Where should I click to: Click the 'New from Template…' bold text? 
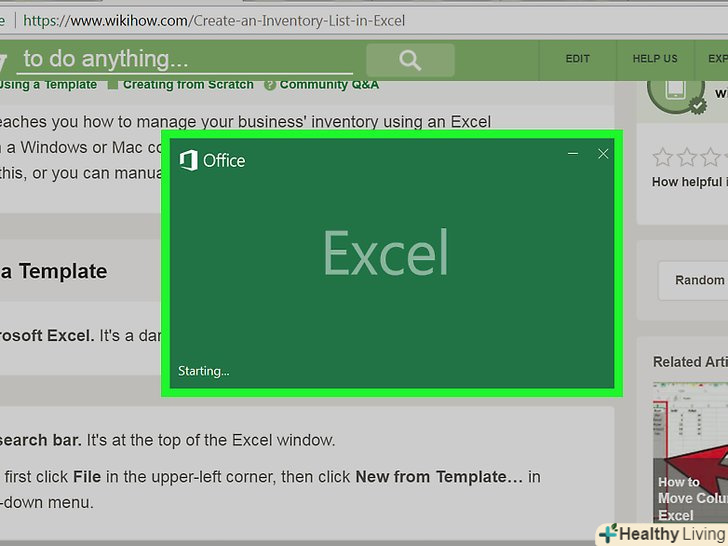[439, 477]
